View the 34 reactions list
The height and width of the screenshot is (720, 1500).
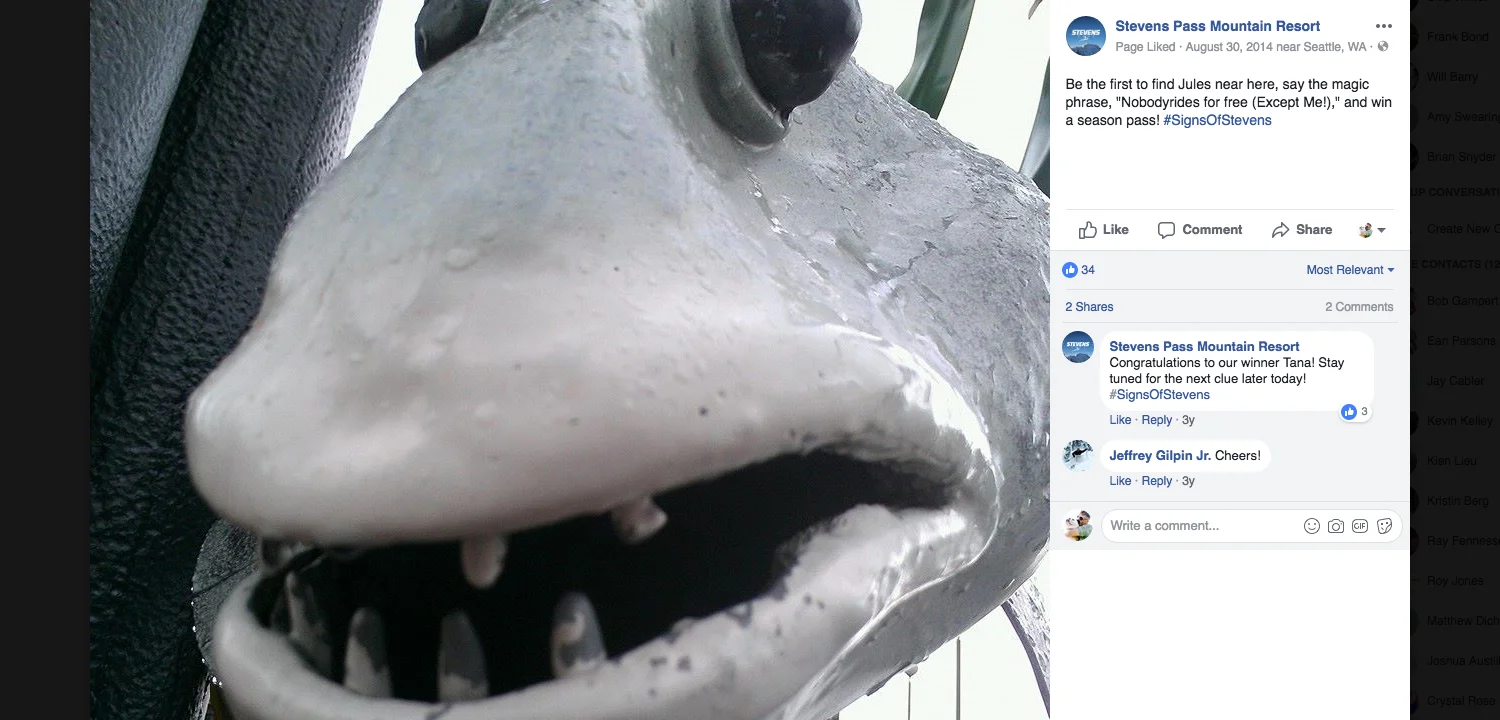click(x=1079, y=270)
